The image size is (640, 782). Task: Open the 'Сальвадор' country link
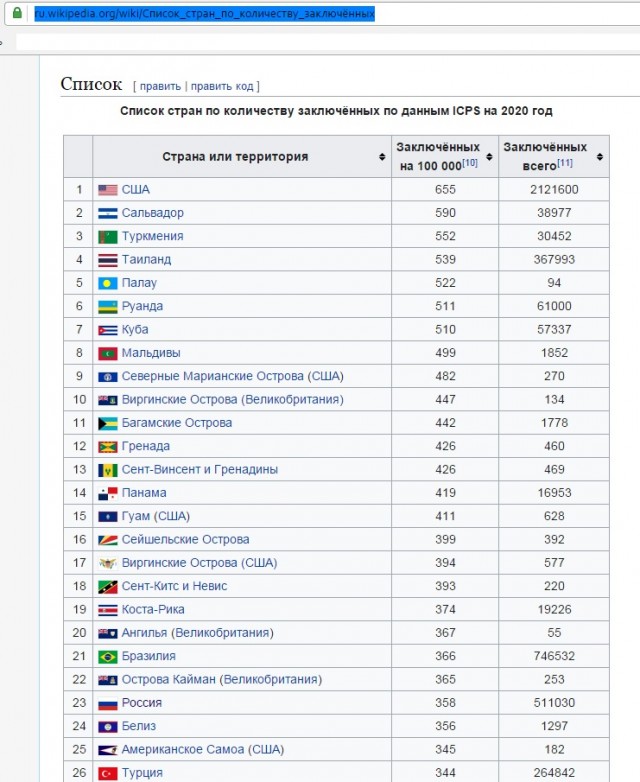point(153,213)
